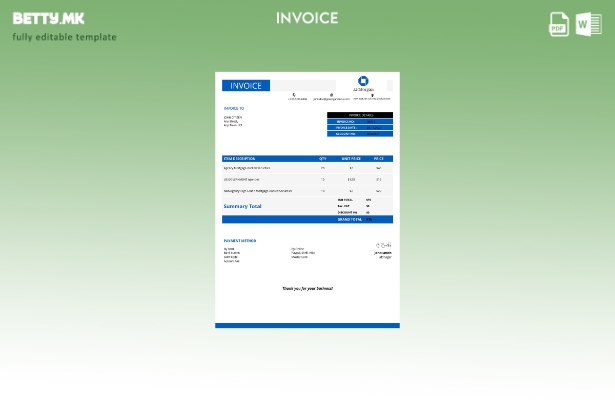
Task: Click the INVOICE page title at top
Action: [307, 18]
